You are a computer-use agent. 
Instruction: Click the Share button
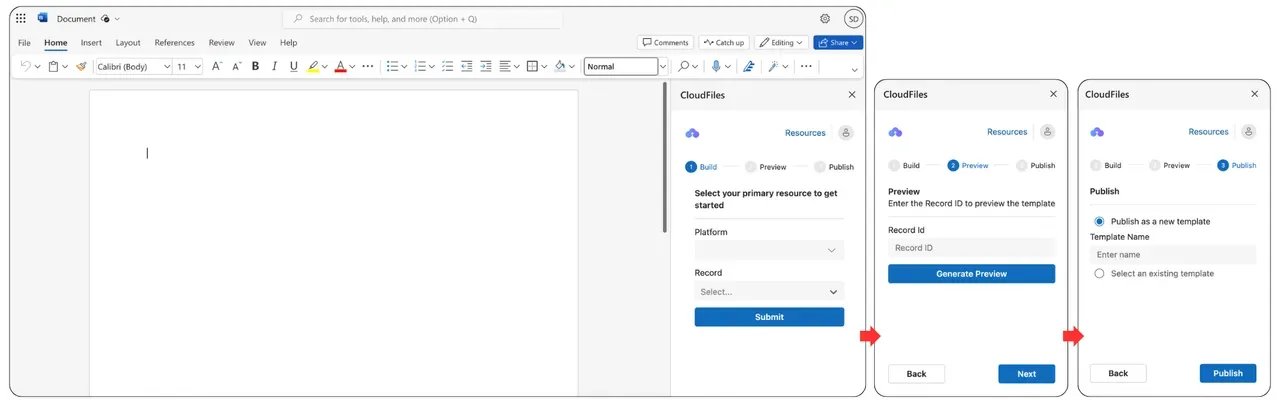point(838,43)
